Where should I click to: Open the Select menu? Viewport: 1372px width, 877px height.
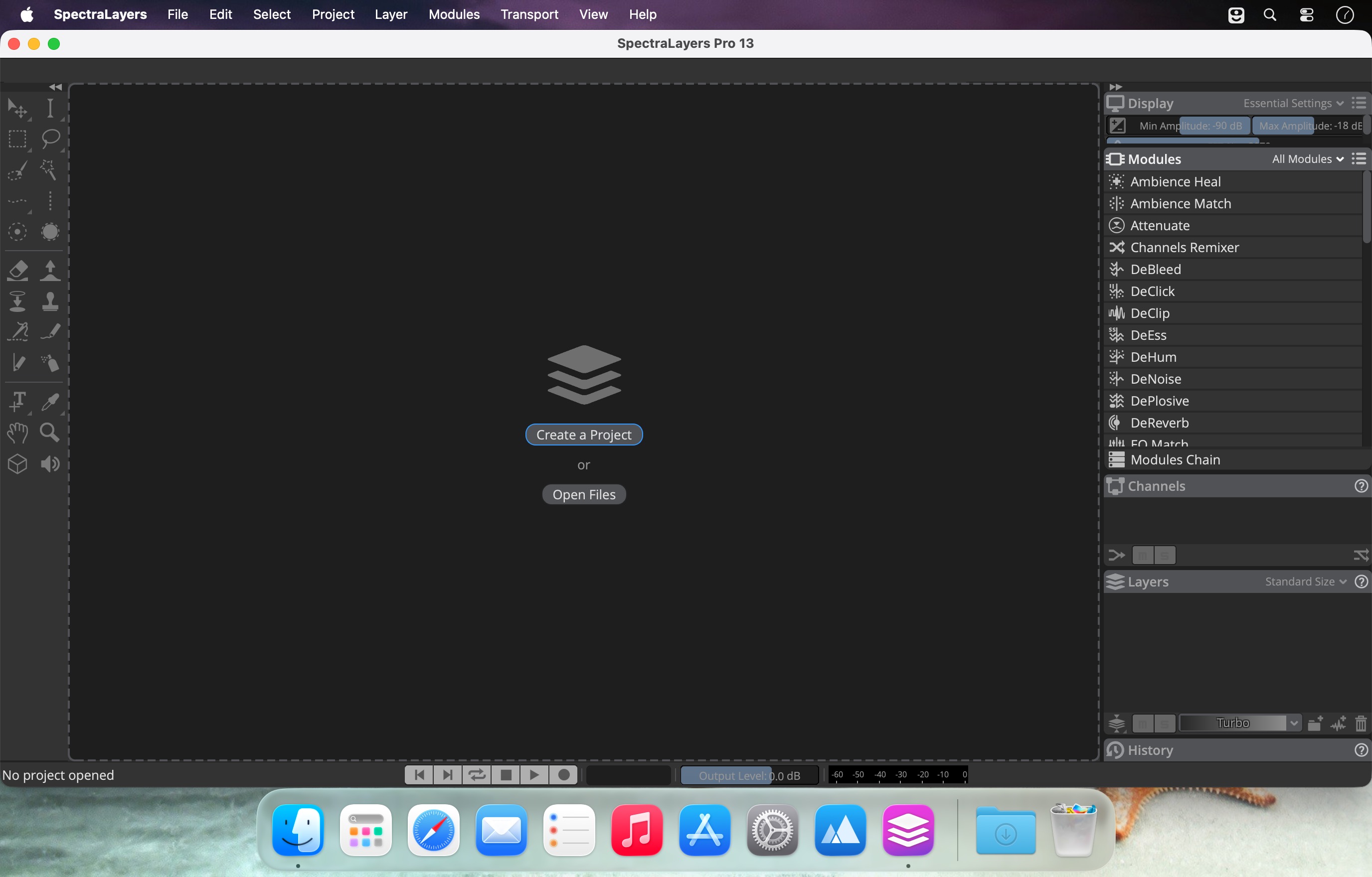coord(272,14)
